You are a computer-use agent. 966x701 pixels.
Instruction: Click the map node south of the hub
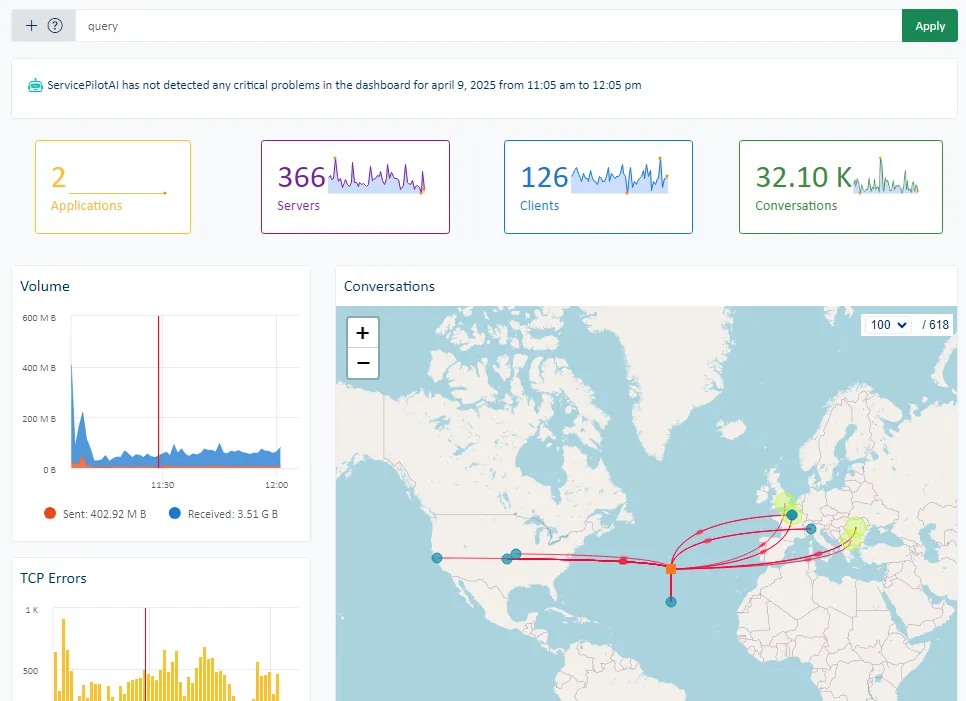tap(671, 602)
